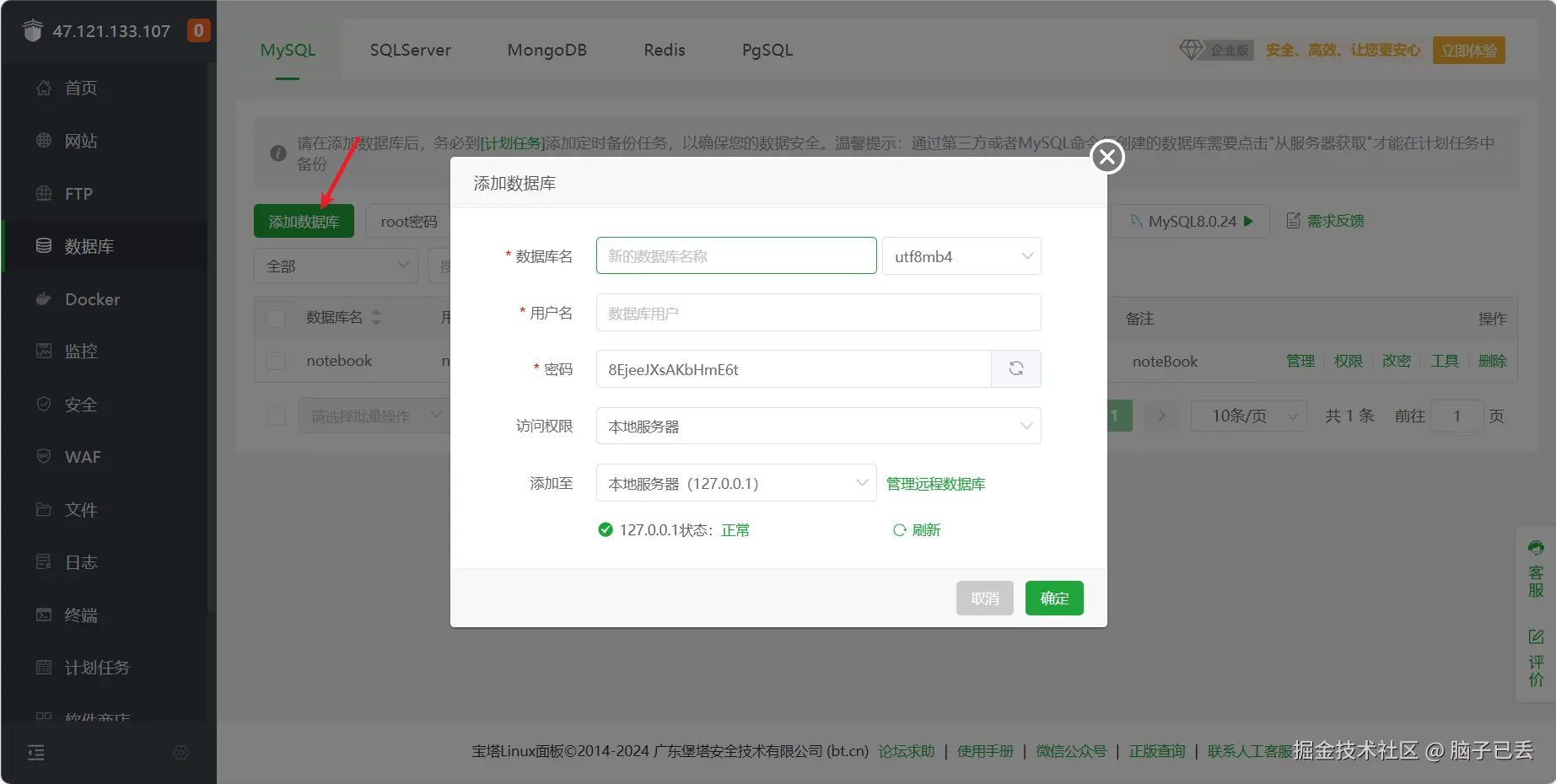The height and width of the screenshot is (784, 1556).
Task: Click the root密码 button
Action: pos(408,221)
